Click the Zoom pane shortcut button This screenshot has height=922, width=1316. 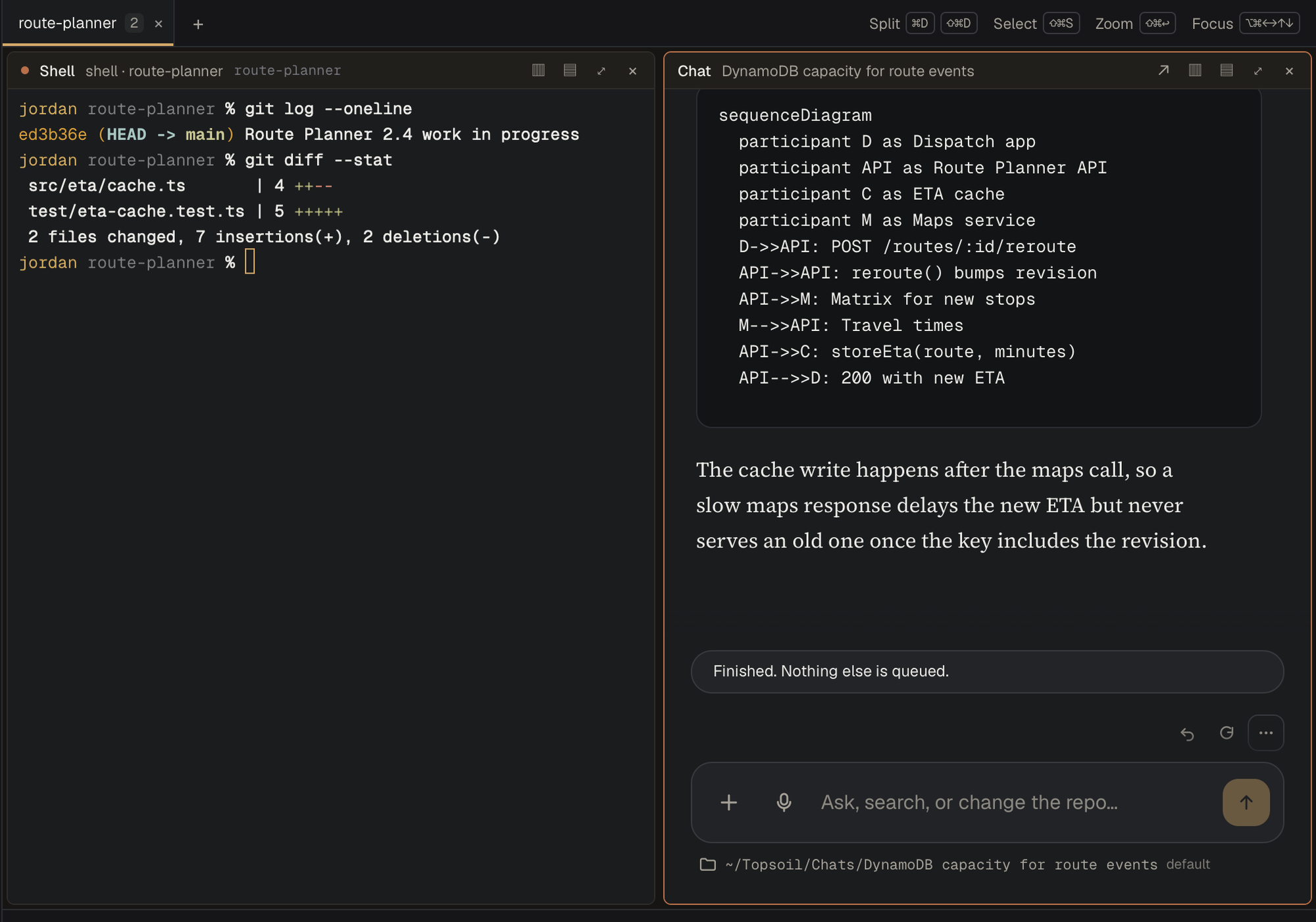point(1157,24)
